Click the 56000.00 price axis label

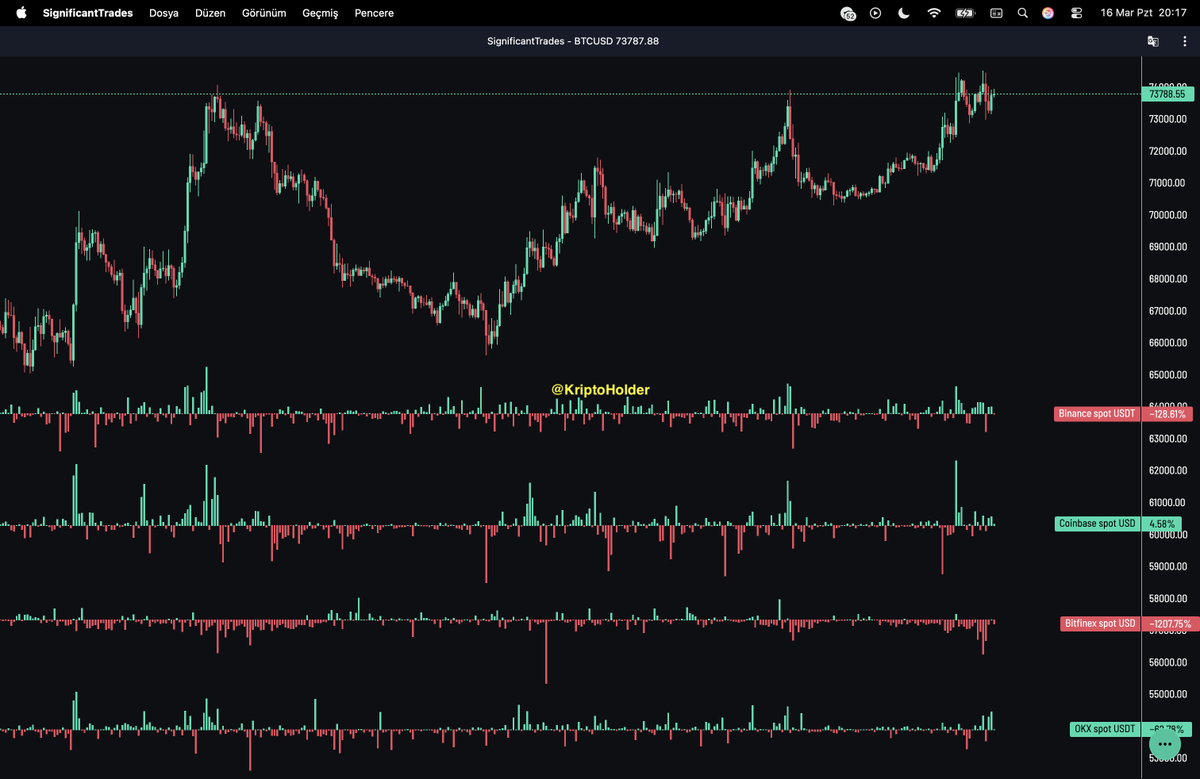pyautogui.click(x=1166, y=662)
